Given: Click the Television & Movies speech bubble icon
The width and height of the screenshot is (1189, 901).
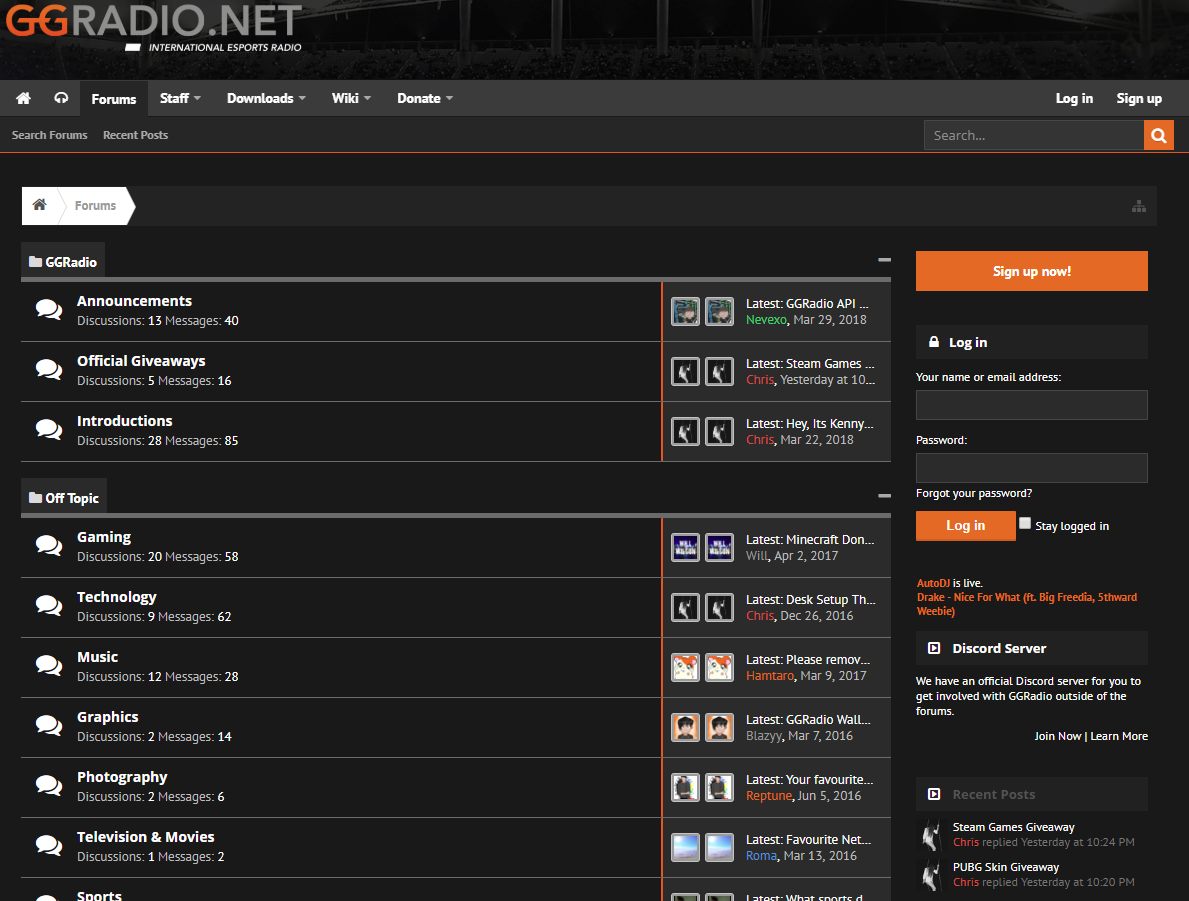Looking at the screenshot, I should (49, 846).
